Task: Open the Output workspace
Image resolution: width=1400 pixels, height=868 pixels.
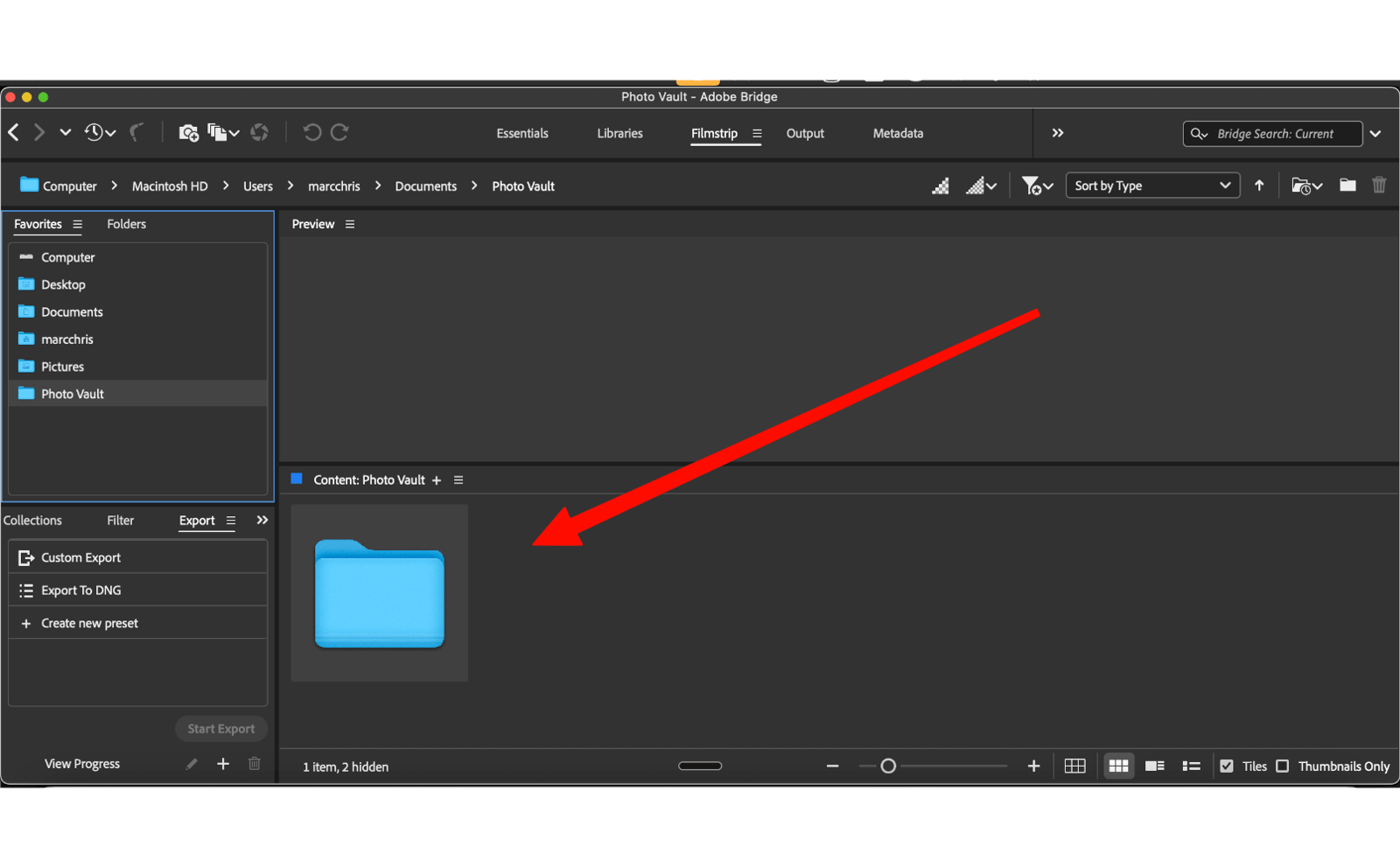Action: [x=805, y=134]
